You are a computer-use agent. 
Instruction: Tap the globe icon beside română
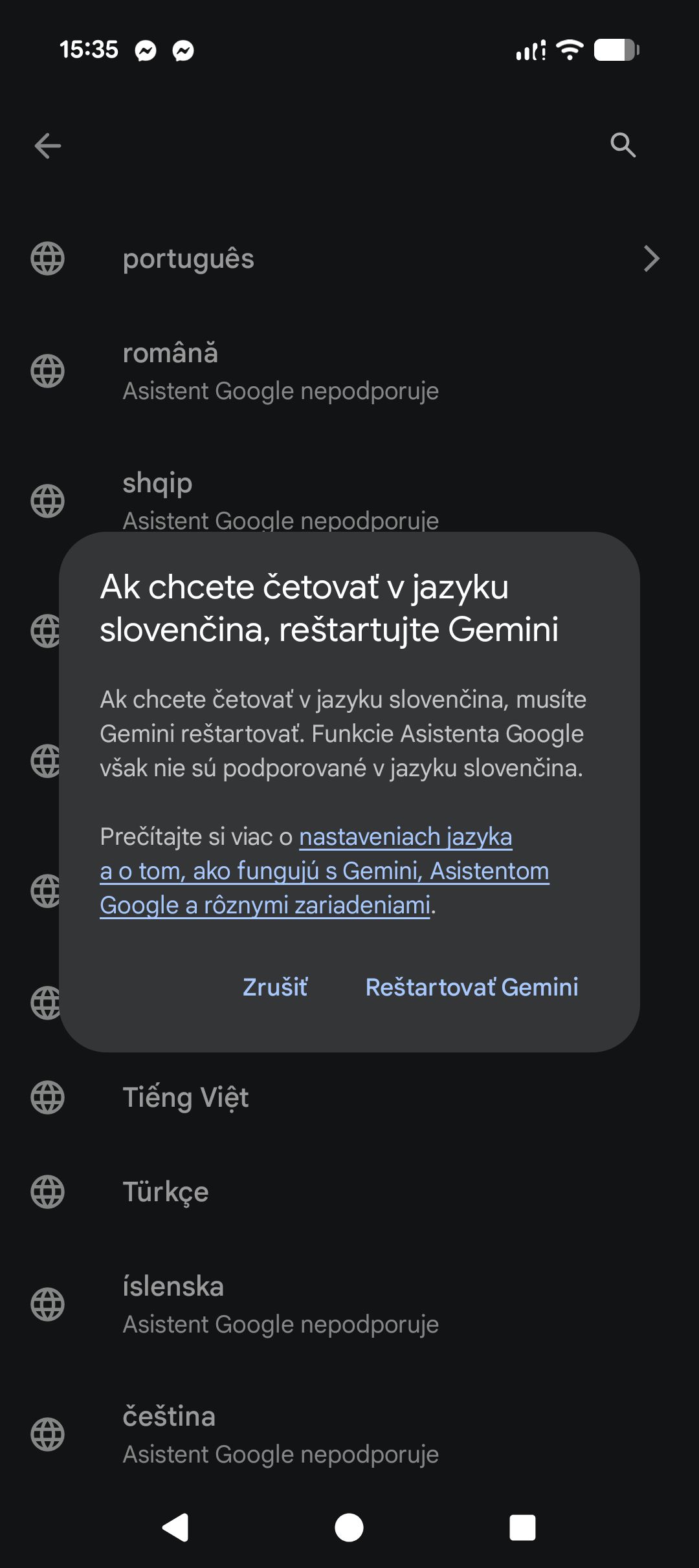[x=48, y=371]
